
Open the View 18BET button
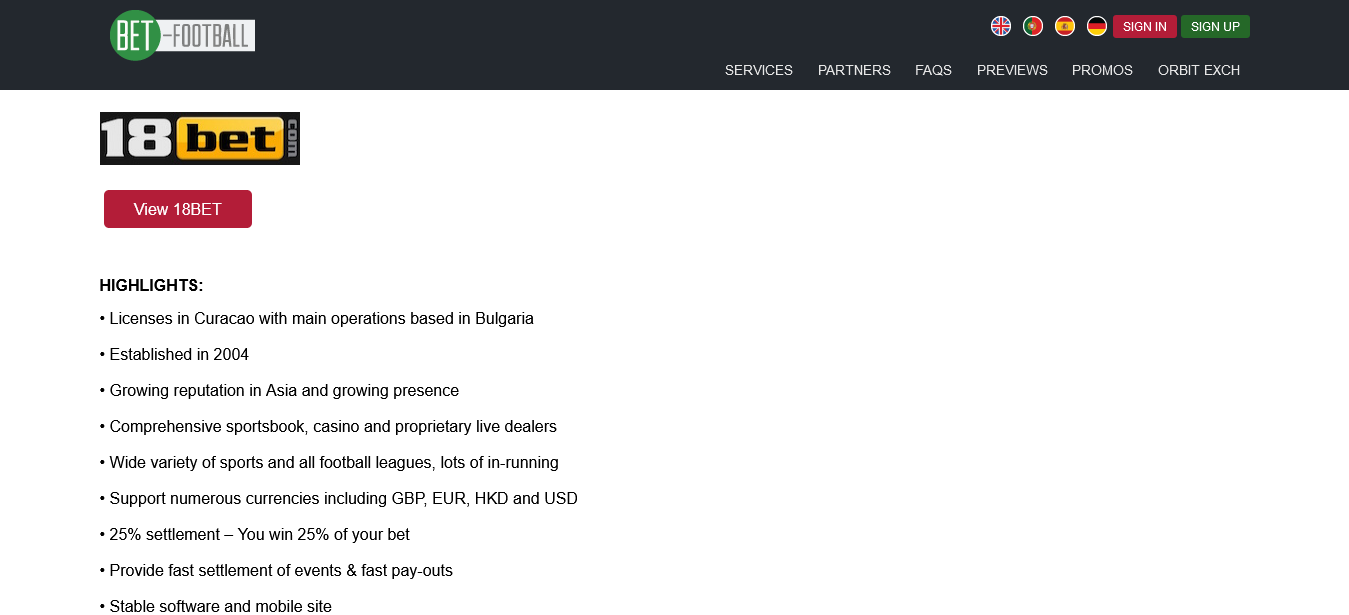pos(178,209)
